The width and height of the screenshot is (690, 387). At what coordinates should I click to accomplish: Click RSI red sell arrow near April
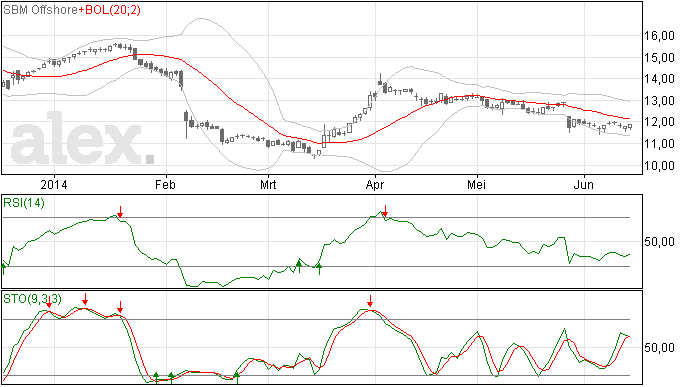point(385,211)
